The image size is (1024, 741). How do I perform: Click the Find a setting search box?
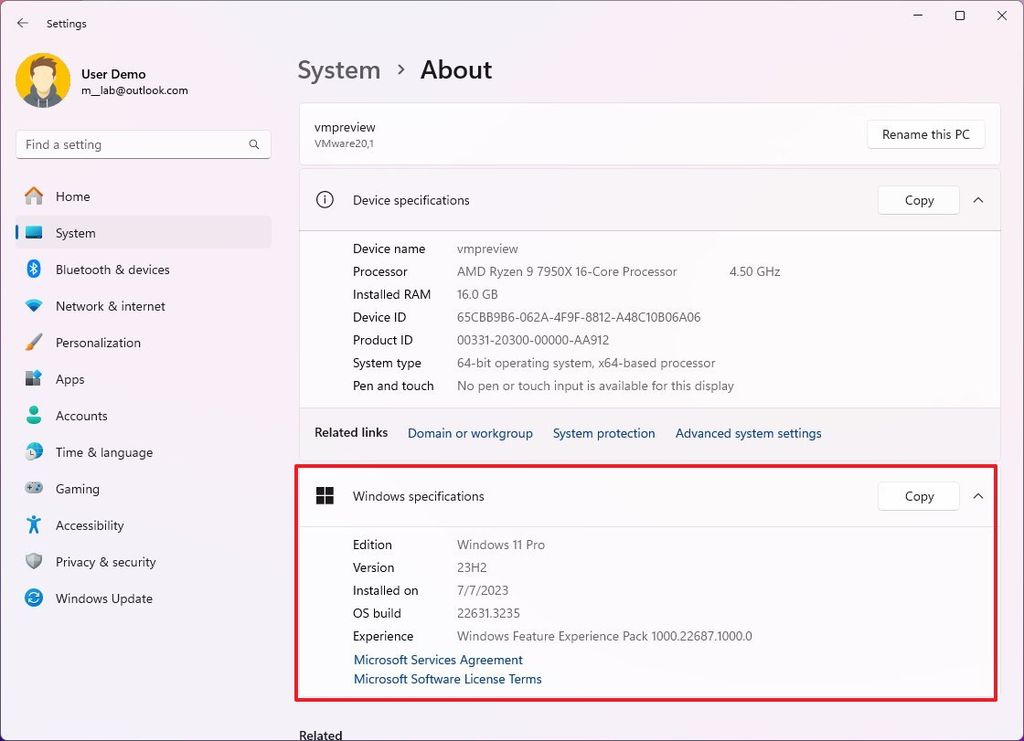142,144
